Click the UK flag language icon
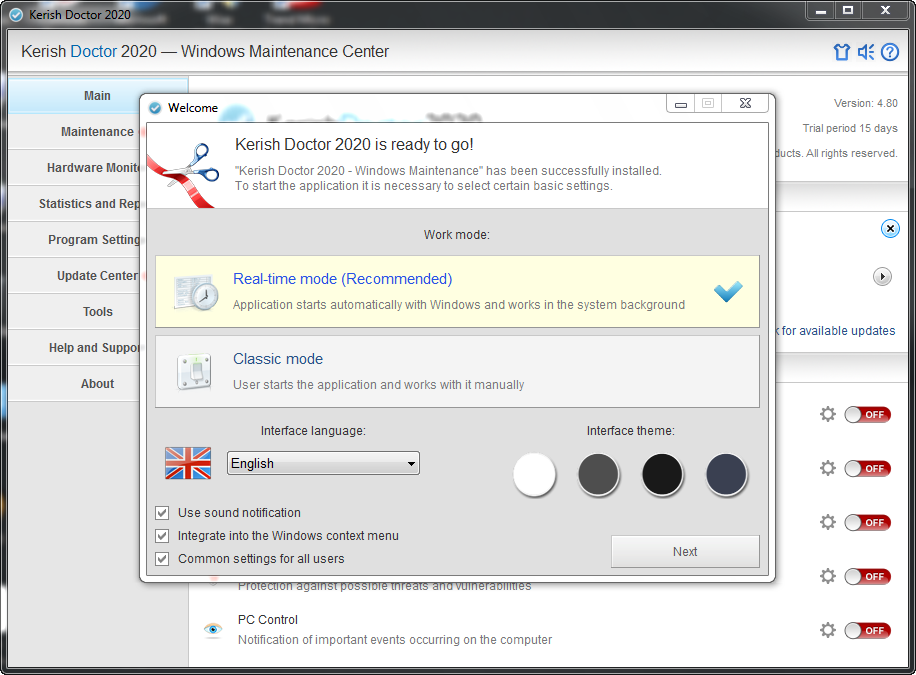This screenshot has height=675, width=916. click(x=188, y=463)
